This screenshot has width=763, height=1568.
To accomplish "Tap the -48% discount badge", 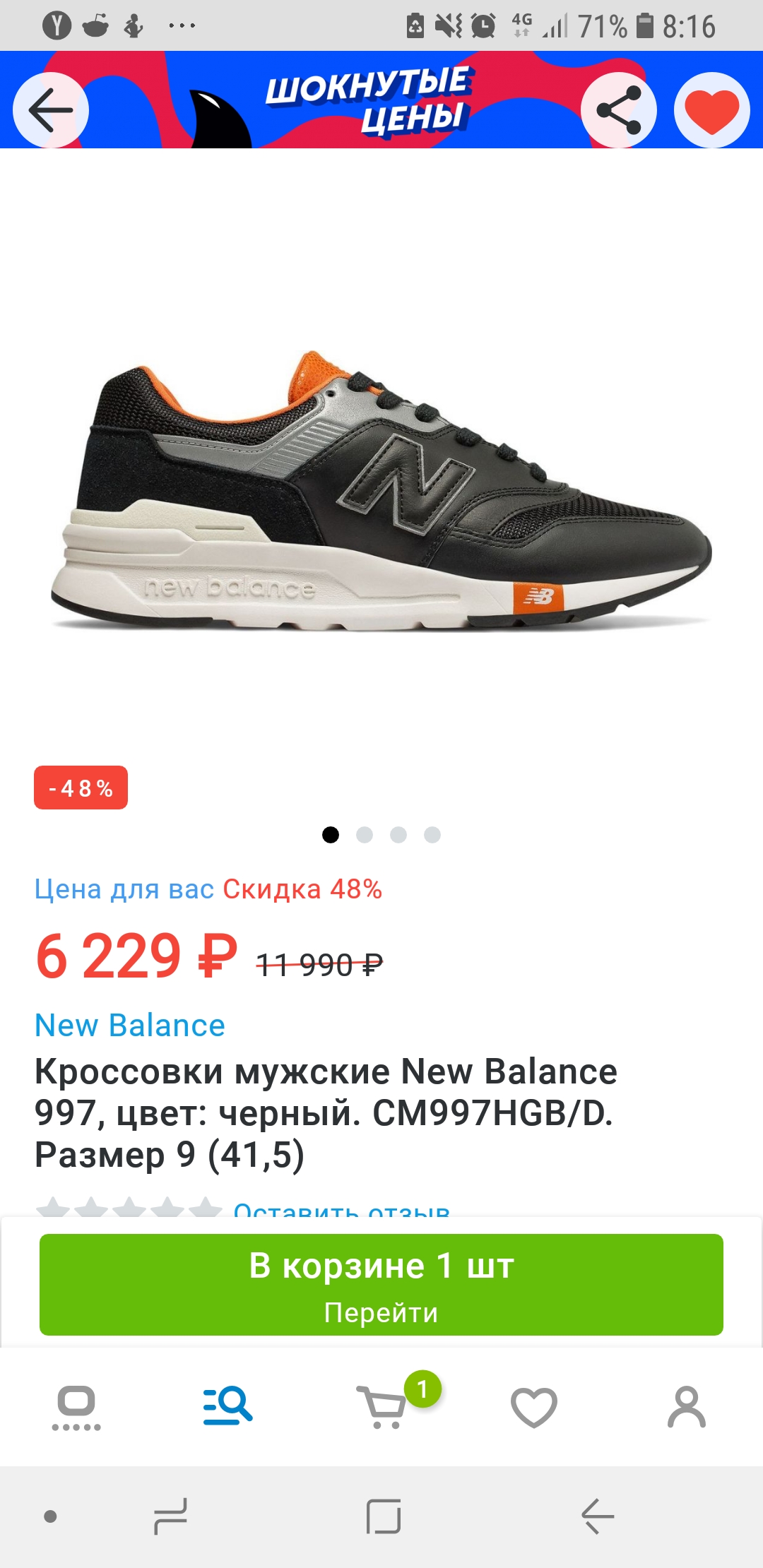I will click(81, 788).
